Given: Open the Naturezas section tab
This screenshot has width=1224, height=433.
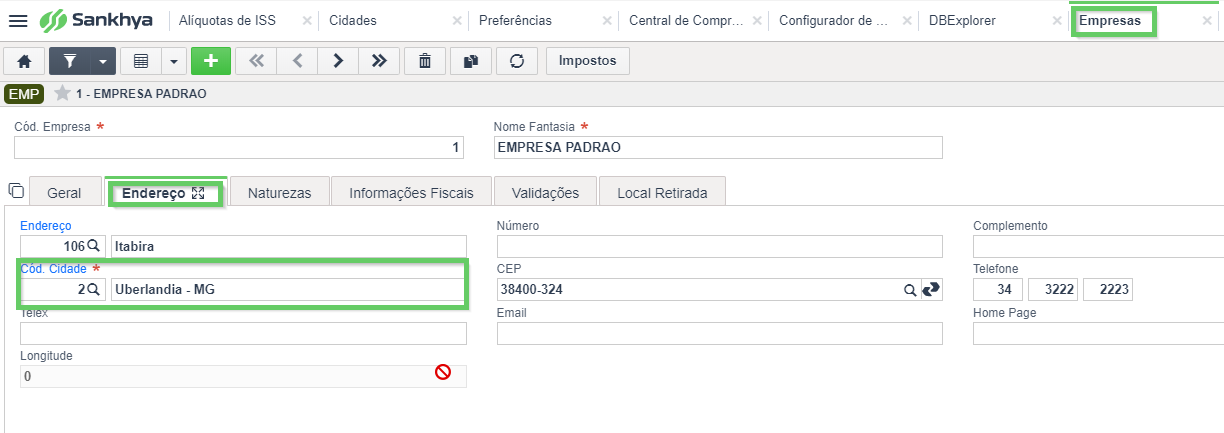Looking at the screenshot, I should 279,193.
